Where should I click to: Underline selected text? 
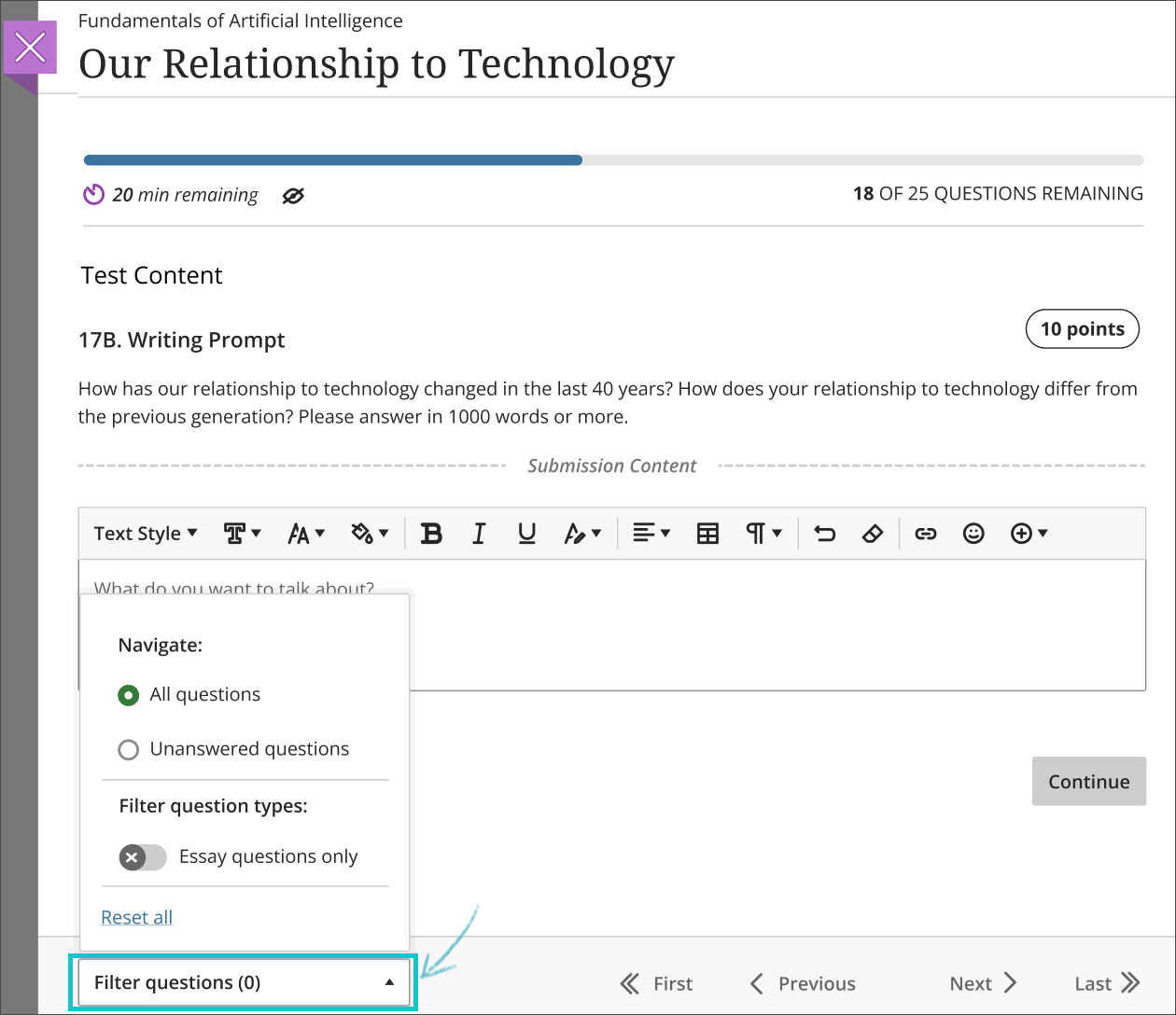pyautogui.click(x=526, y=533)
